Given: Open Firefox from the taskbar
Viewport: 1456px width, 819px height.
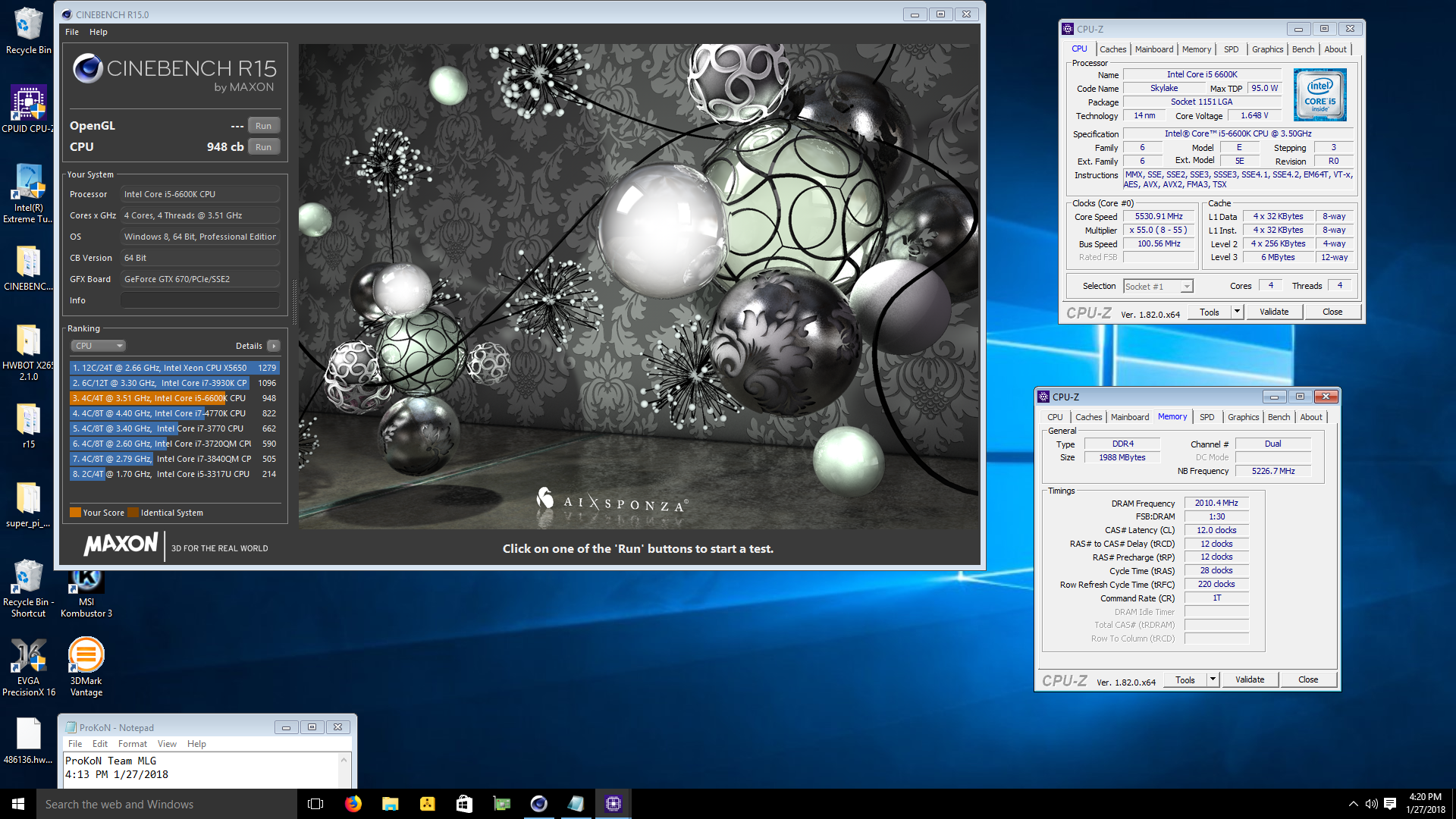Looking at the screenshot, I should pos(353,804).
